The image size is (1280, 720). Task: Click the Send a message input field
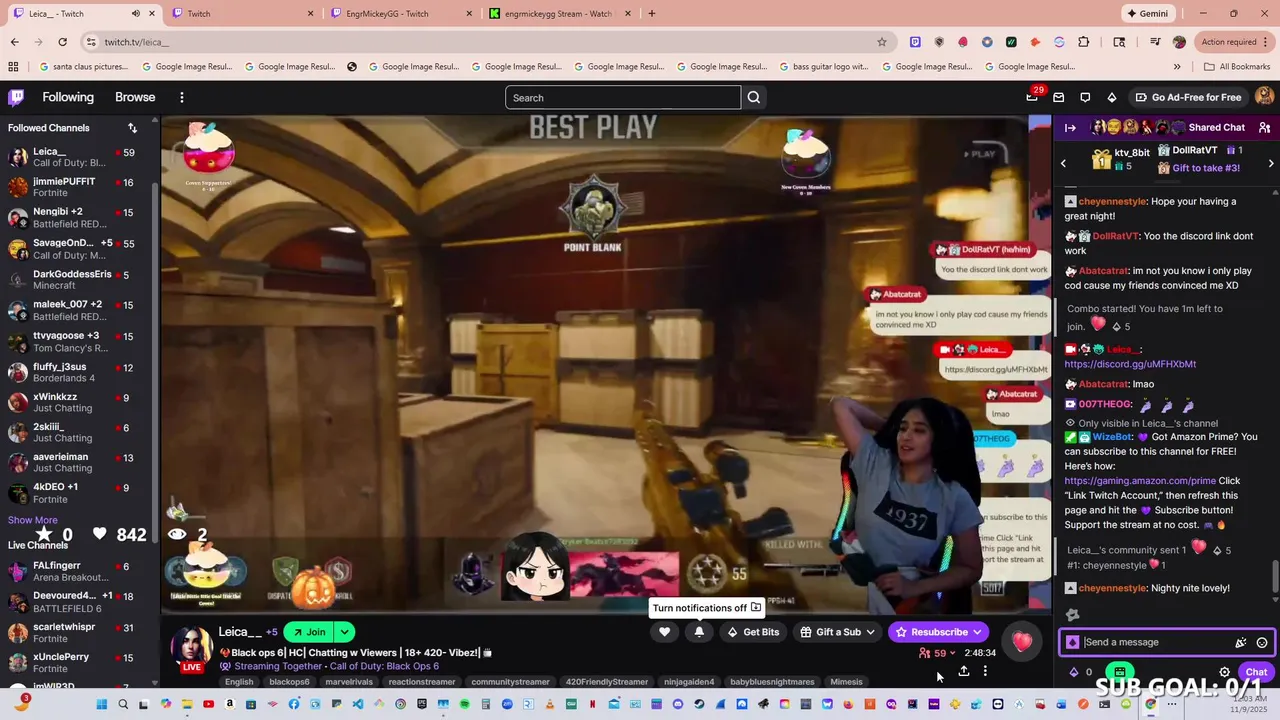(1154, 643)
